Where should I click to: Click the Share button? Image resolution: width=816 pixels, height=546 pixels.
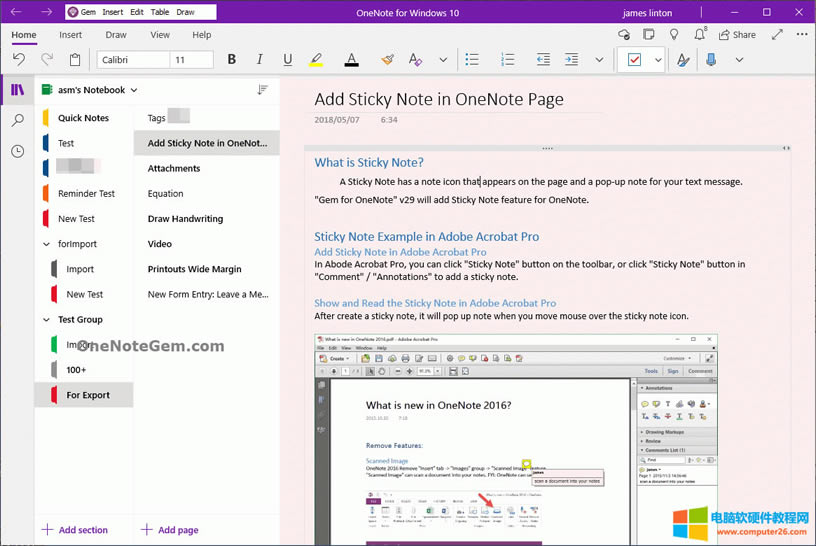click(737, 35)
